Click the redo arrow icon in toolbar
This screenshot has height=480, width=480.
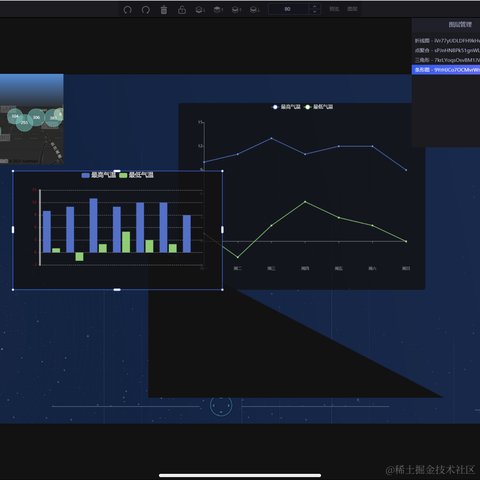tap(146, 10)
